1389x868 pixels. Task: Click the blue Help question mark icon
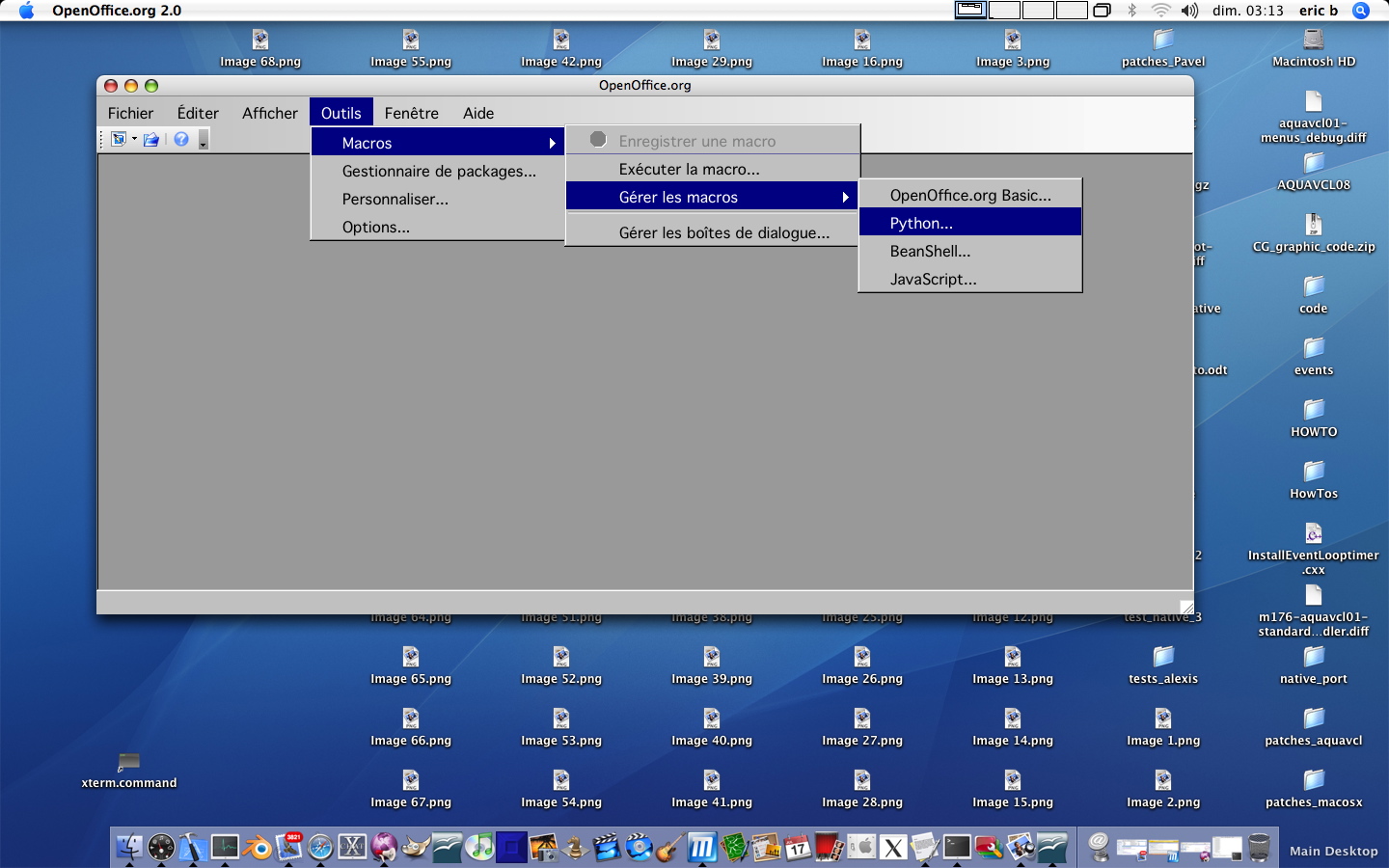(x=180, y=140)
